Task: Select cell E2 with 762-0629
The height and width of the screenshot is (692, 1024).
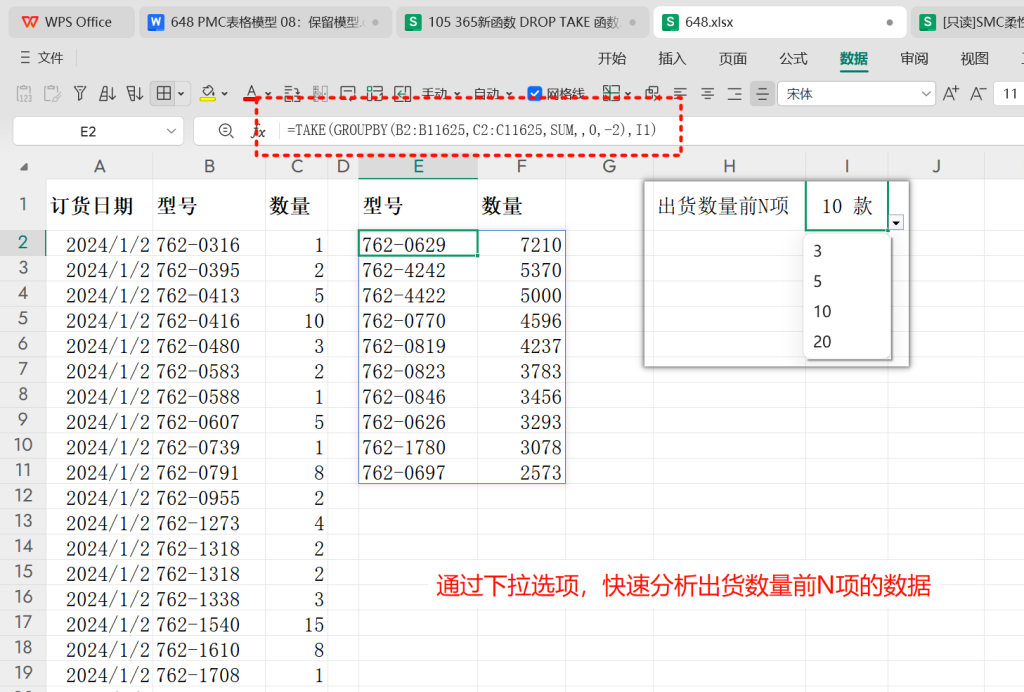Action: pos(418,244)
